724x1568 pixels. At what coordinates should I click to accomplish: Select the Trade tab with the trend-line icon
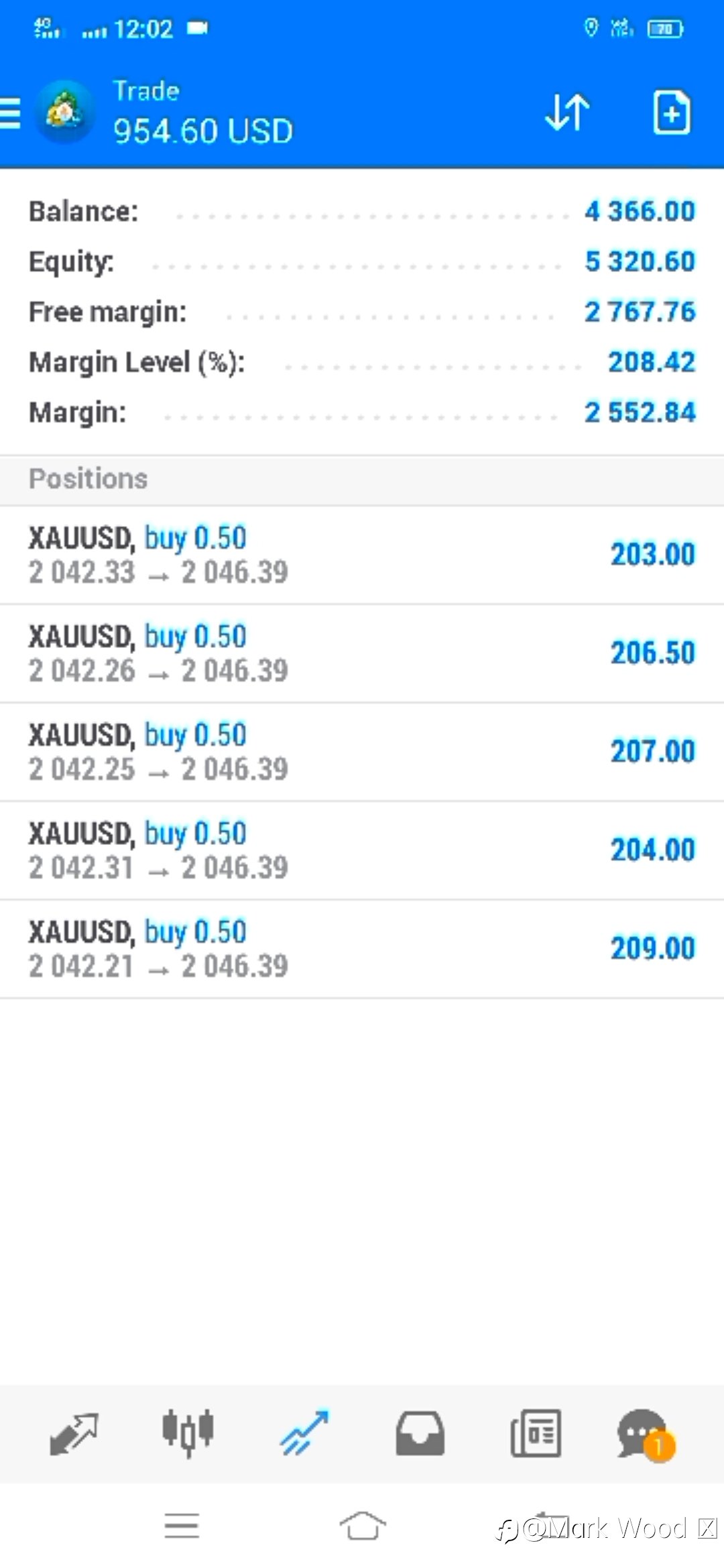click(304, 1433)
